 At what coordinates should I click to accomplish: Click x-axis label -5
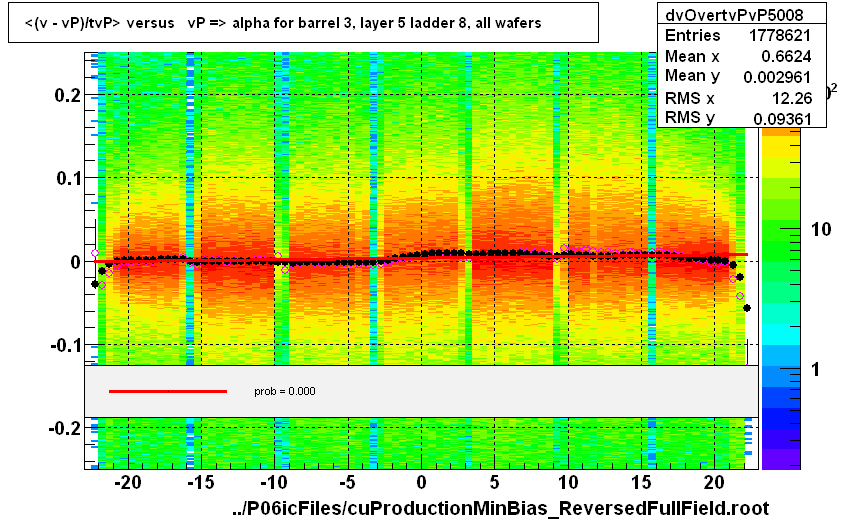coord(347,482)
